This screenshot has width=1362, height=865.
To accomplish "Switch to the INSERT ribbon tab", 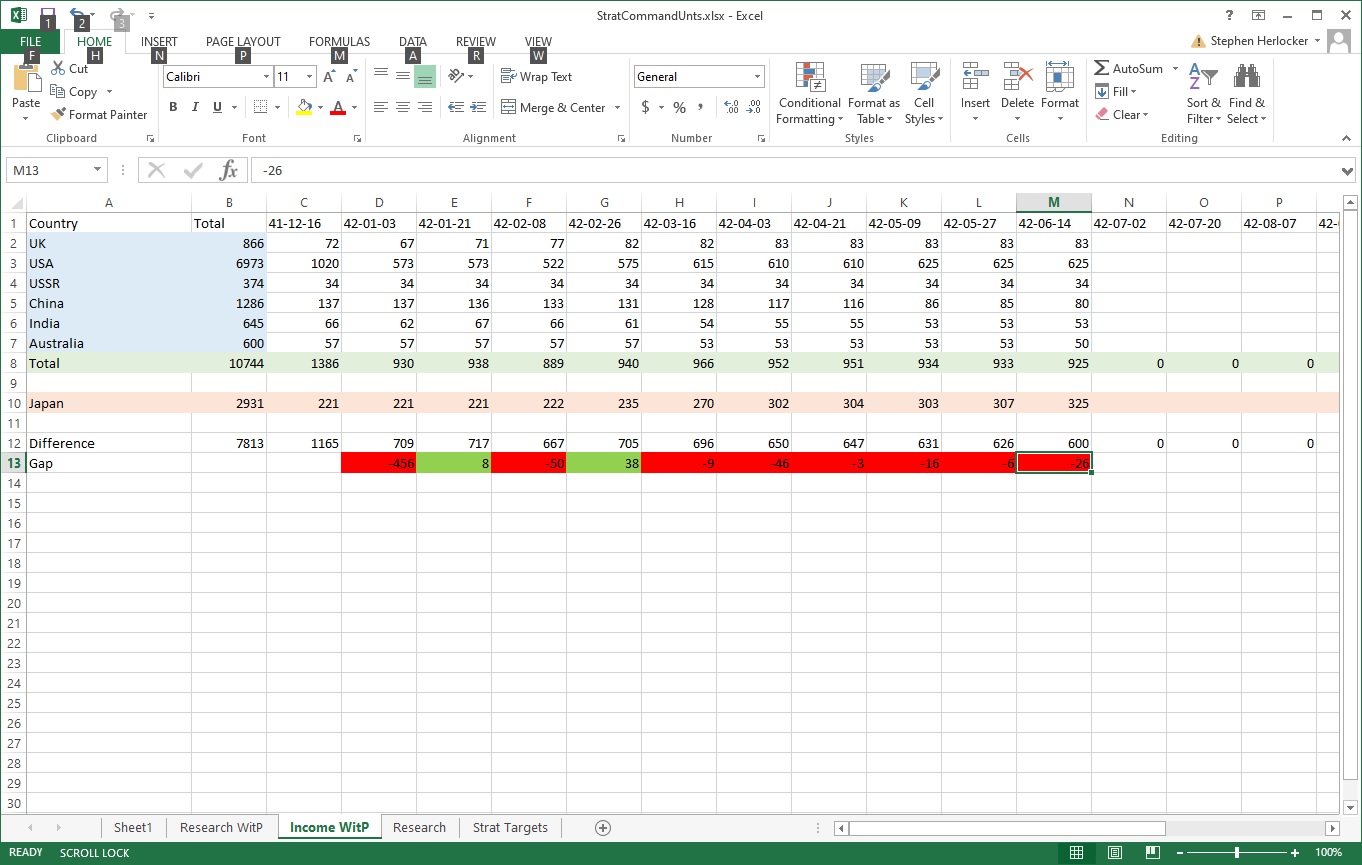I will [159, 42].
